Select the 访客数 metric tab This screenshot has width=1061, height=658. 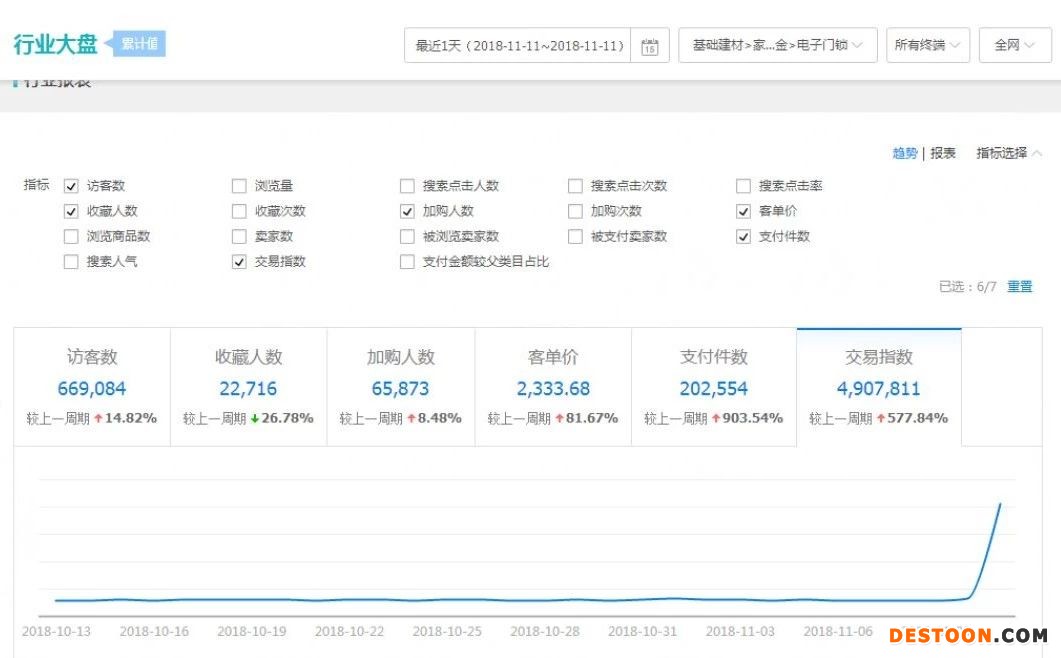coord(92,387)
